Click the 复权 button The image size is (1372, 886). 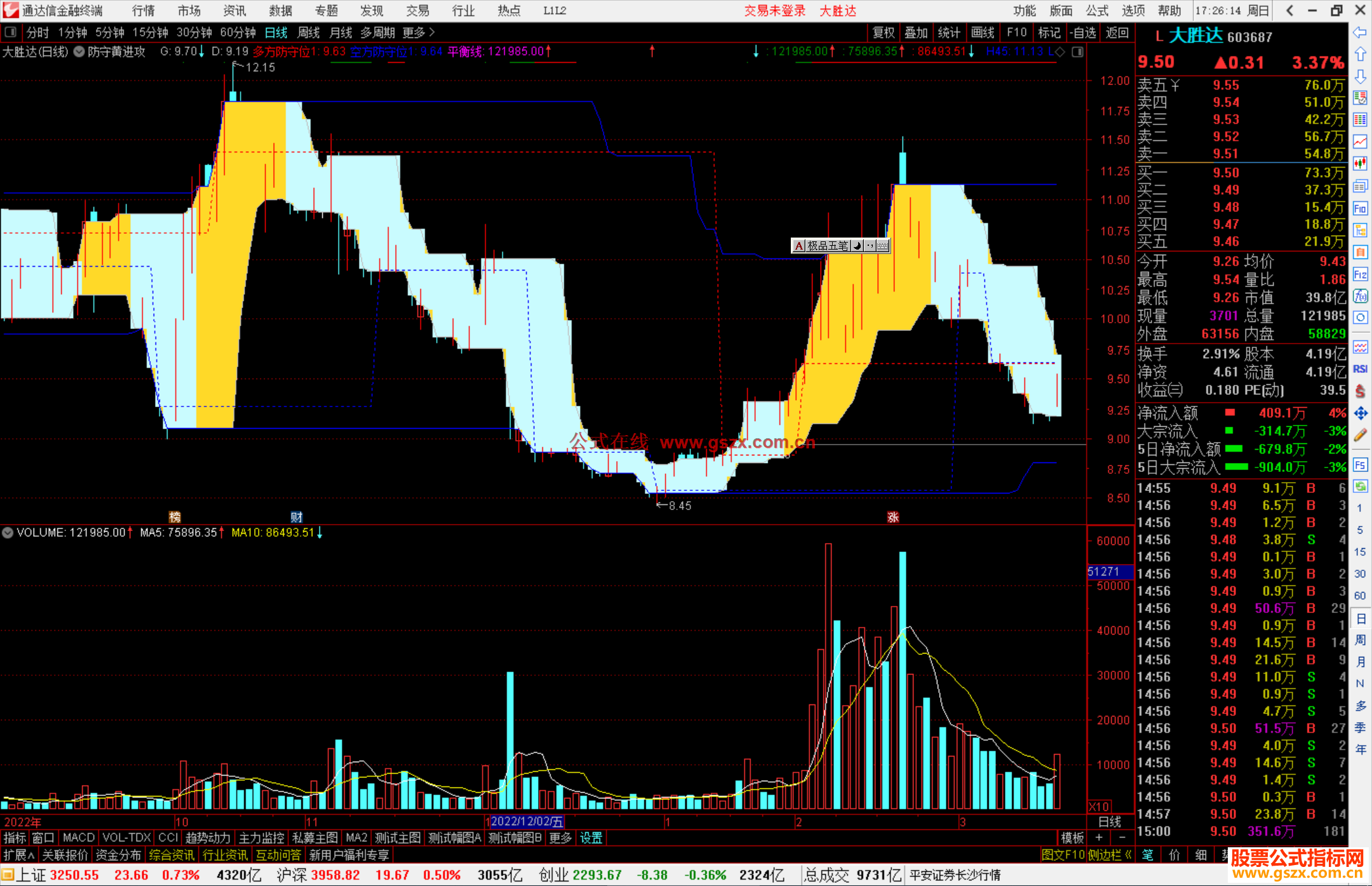click(884, 32)
